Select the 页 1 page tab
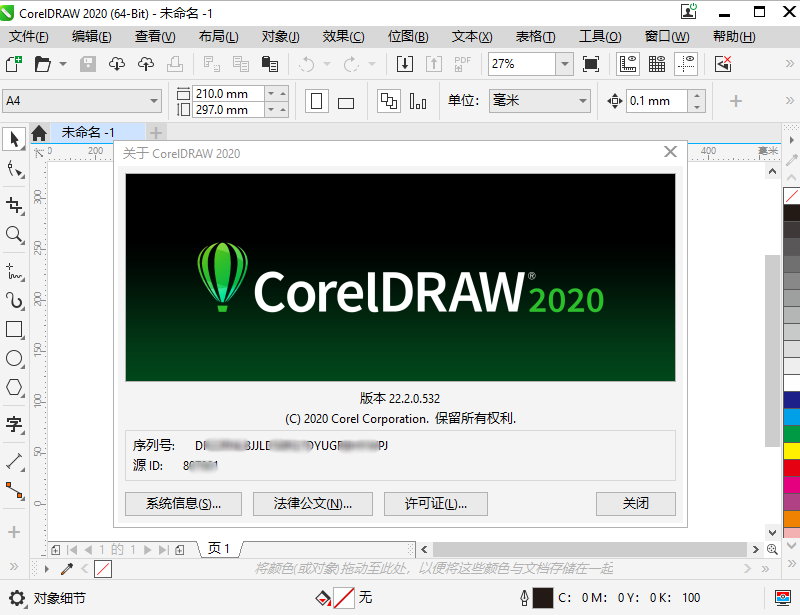This screenshot has width=800, height=615. coord(219,549)
